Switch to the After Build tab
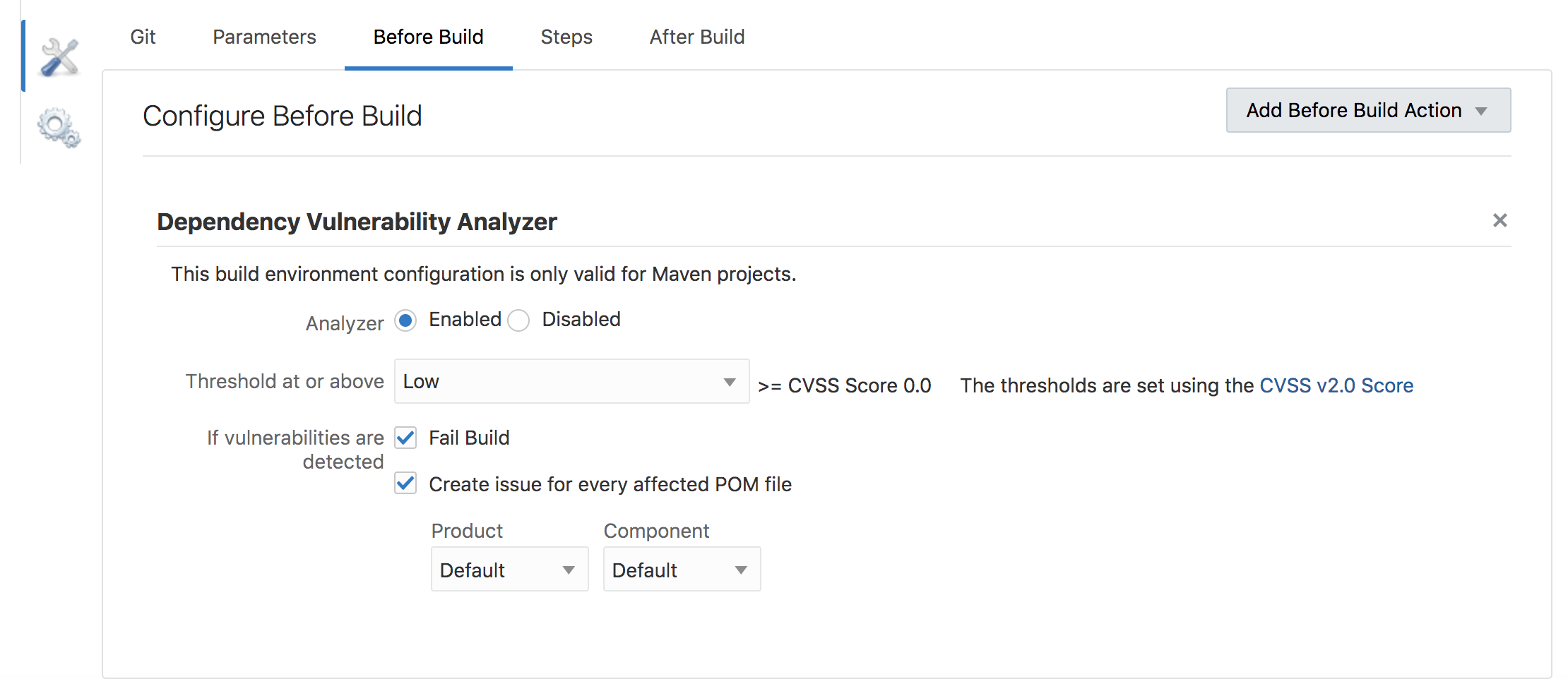The width and height of the screenshot is (1568, 679). coord(696,37)
